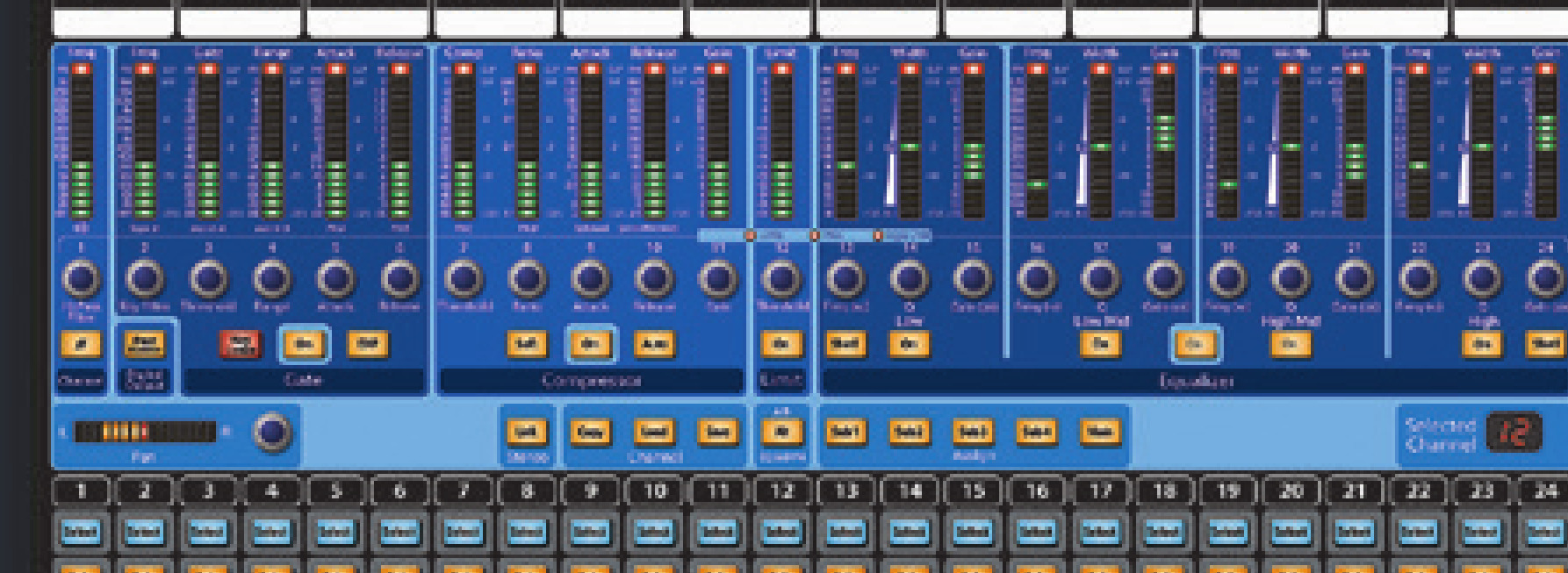This screenshot has height=573, width=1568.
Task: Click knob 14 Low band Q
Action: pos(909,279)
